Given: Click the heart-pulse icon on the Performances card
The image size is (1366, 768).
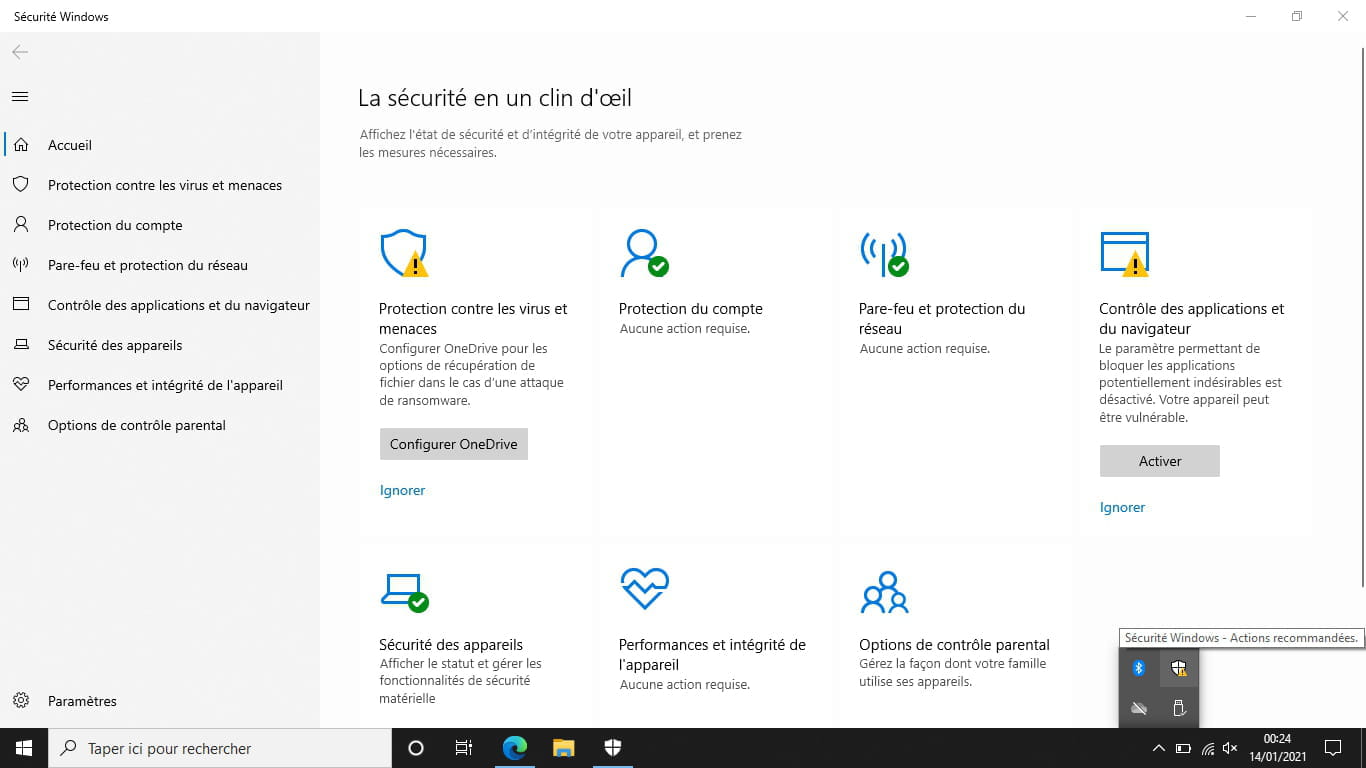Looking at the screenshot, I should pyautogui.click(x=644, y=589).
